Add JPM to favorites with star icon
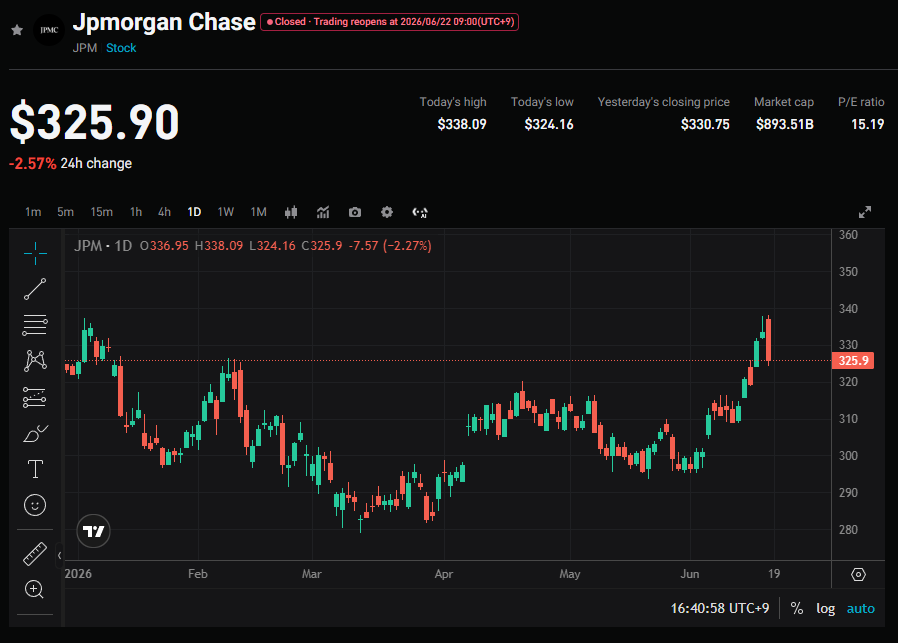Viewport: 898px width, 643px height. pos(17,30)
